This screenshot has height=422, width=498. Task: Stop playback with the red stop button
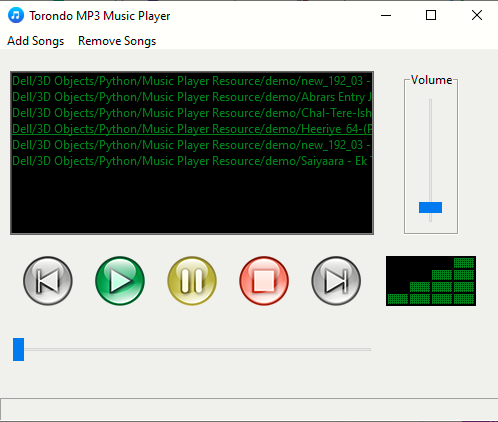tap(264, 281)
